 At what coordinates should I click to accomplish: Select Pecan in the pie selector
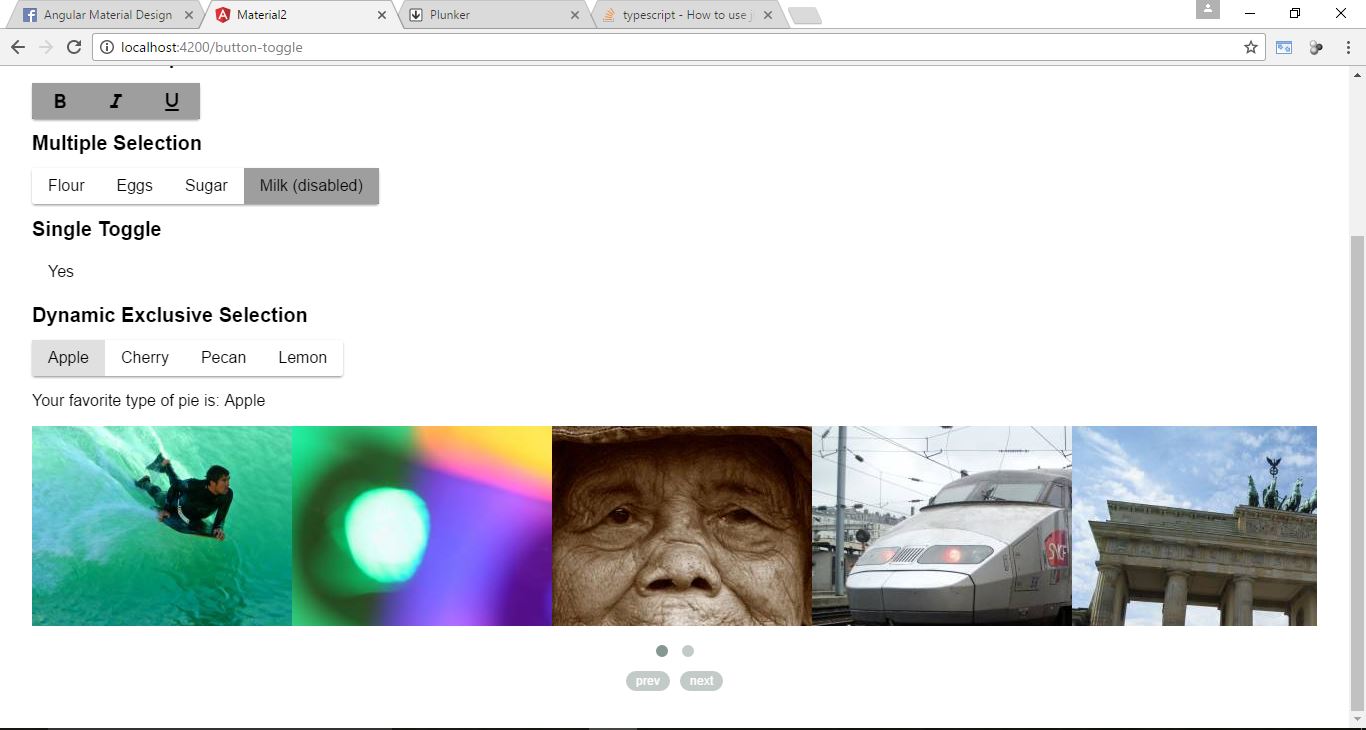(223, 357)
